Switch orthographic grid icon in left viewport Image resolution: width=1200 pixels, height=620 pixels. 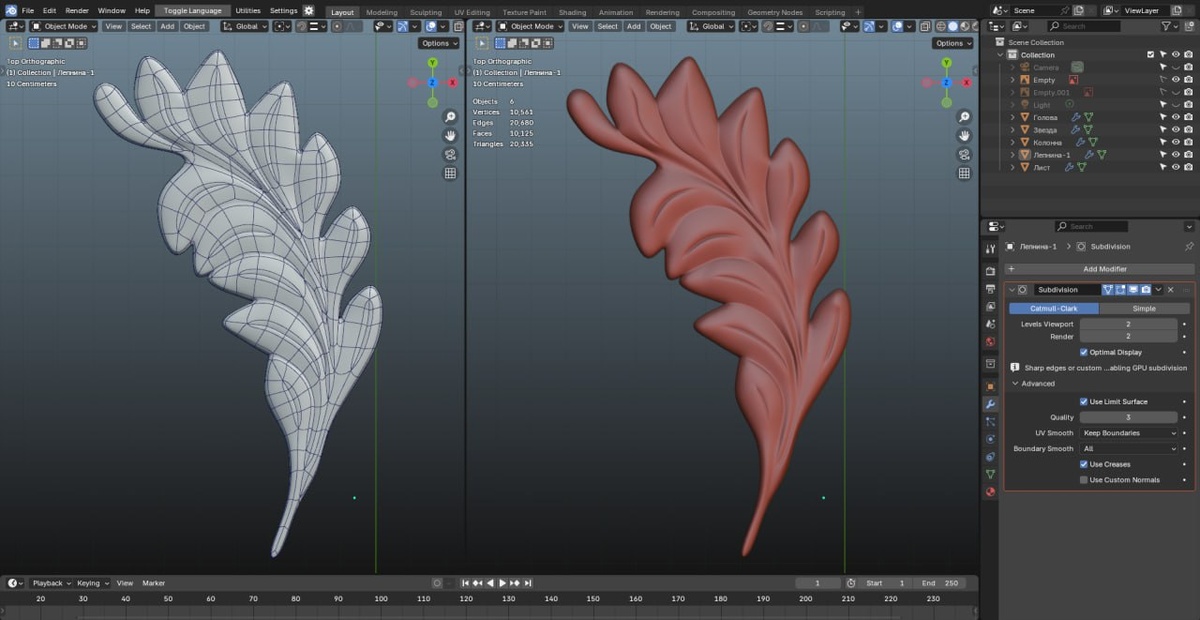(450, 173)
